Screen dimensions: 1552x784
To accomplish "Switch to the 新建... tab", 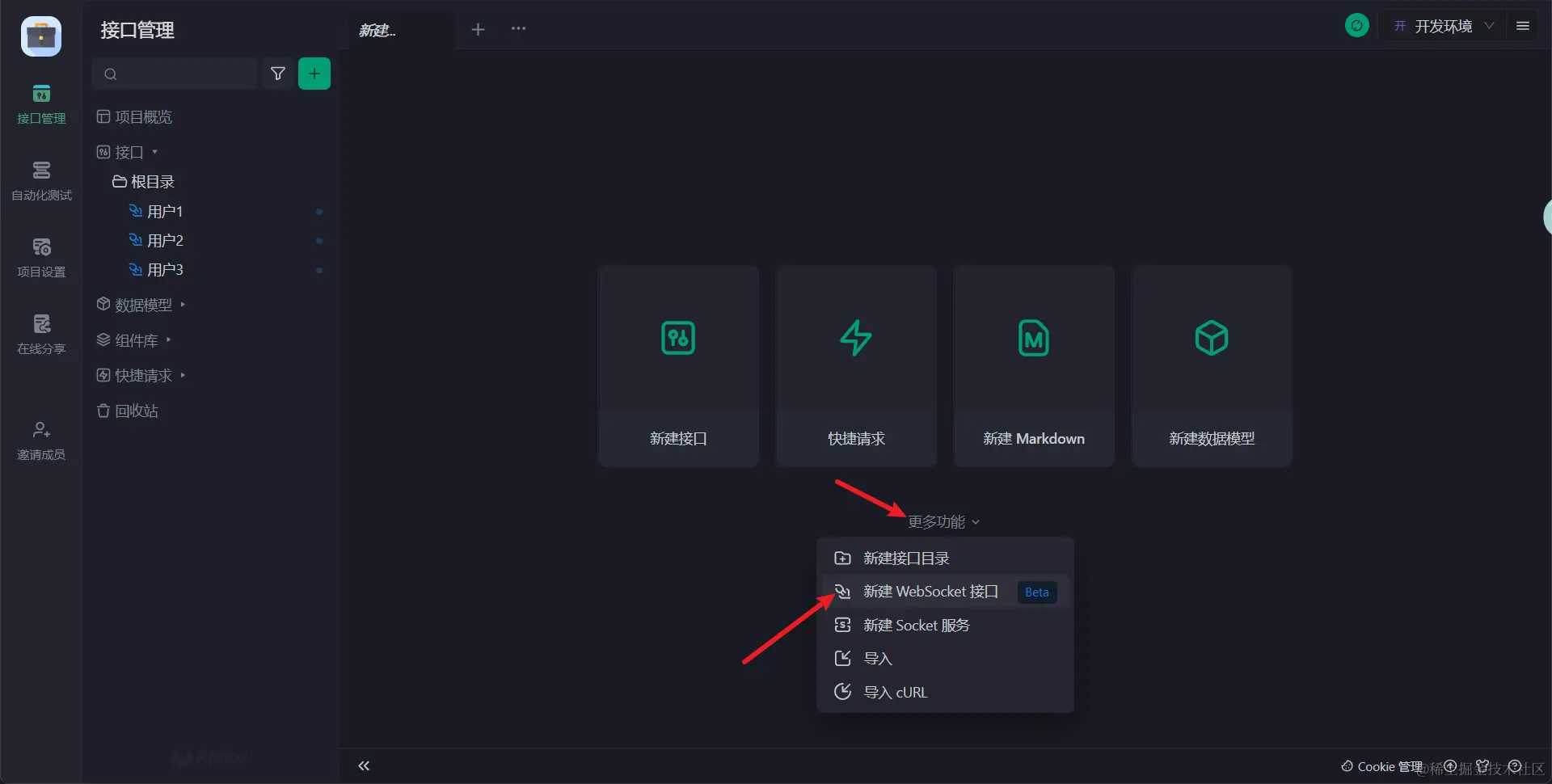I will pos(402,30).
